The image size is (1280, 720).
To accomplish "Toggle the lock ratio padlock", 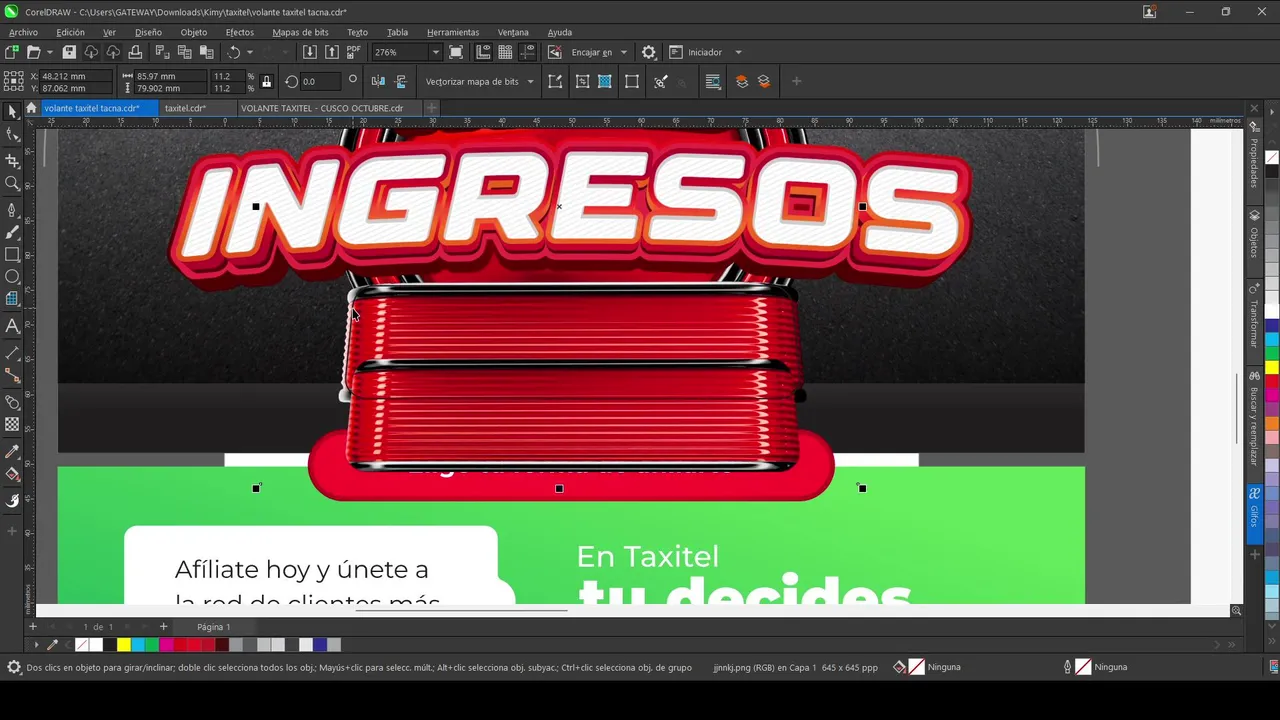I will 266,82.
